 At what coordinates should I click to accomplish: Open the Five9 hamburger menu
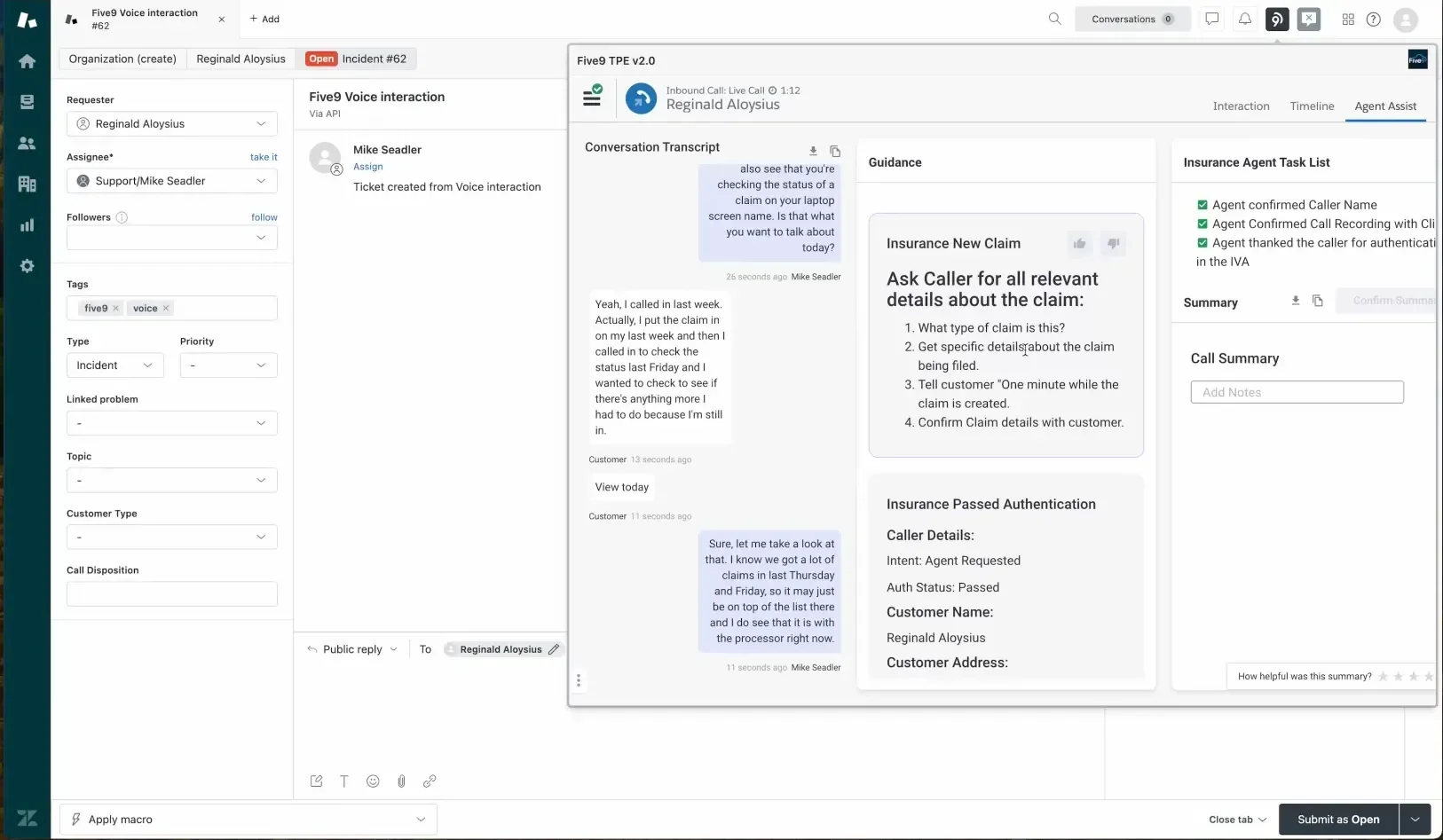click(592, 98)
